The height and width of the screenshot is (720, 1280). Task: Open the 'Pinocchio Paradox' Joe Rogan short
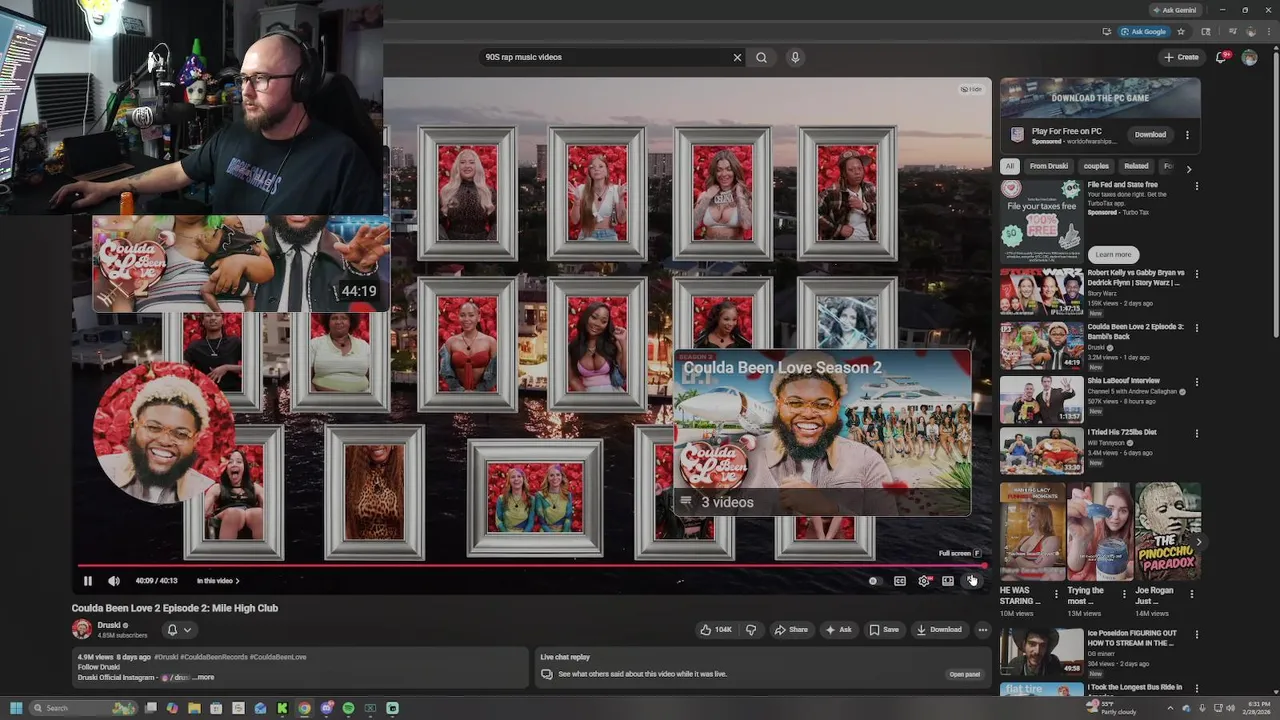tap(1167, 531)
